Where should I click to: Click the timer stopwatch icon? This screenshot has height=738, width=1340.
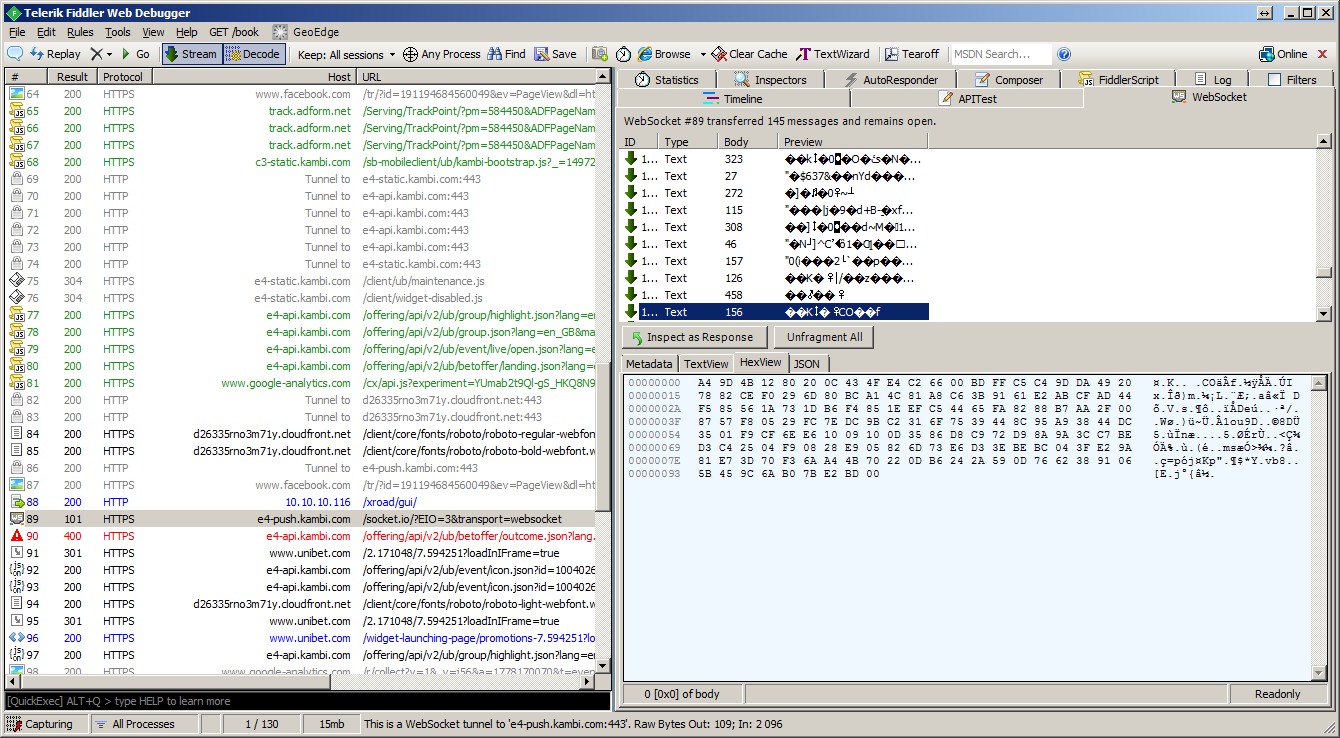pyautogui.click(x=623, y=54)
